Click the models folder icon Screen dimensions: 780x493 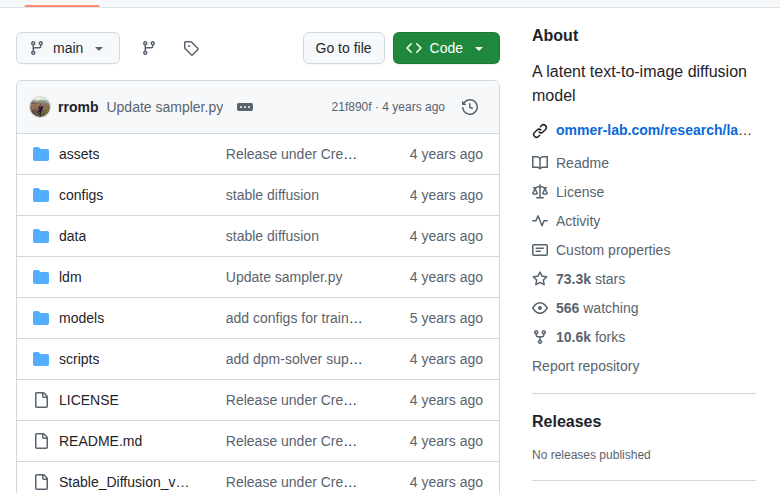click(41, 318)
